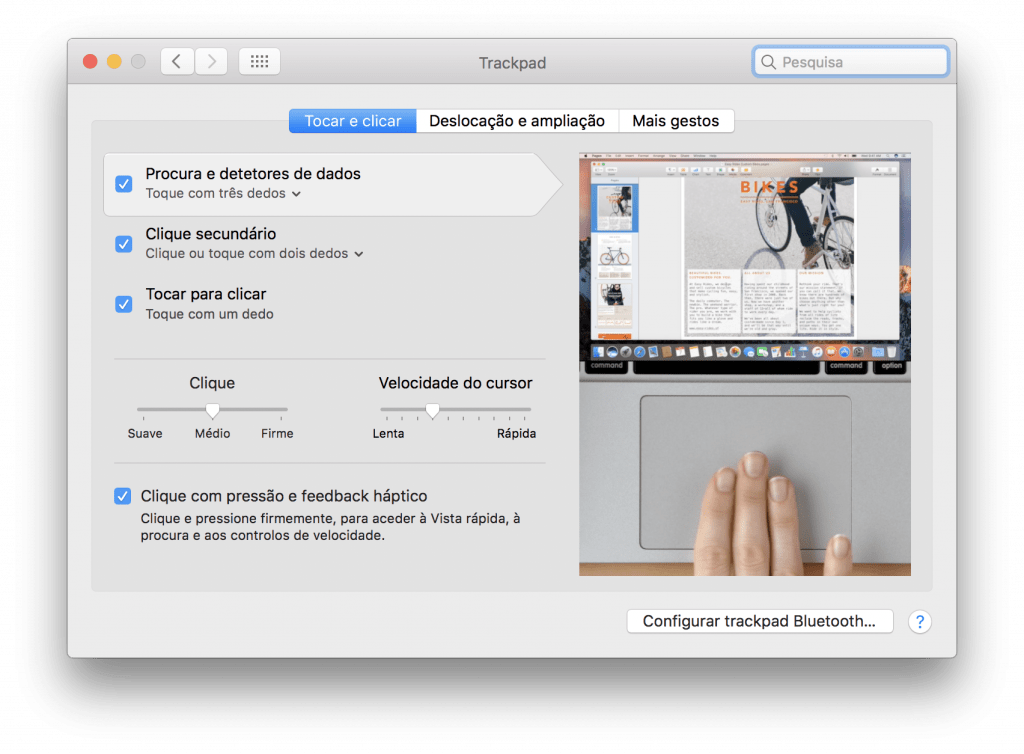Disable 'Clique com pressão e feedback háptico'
Screen dimensions: 1024x754
pyautogui.click(x=123, y=496)
